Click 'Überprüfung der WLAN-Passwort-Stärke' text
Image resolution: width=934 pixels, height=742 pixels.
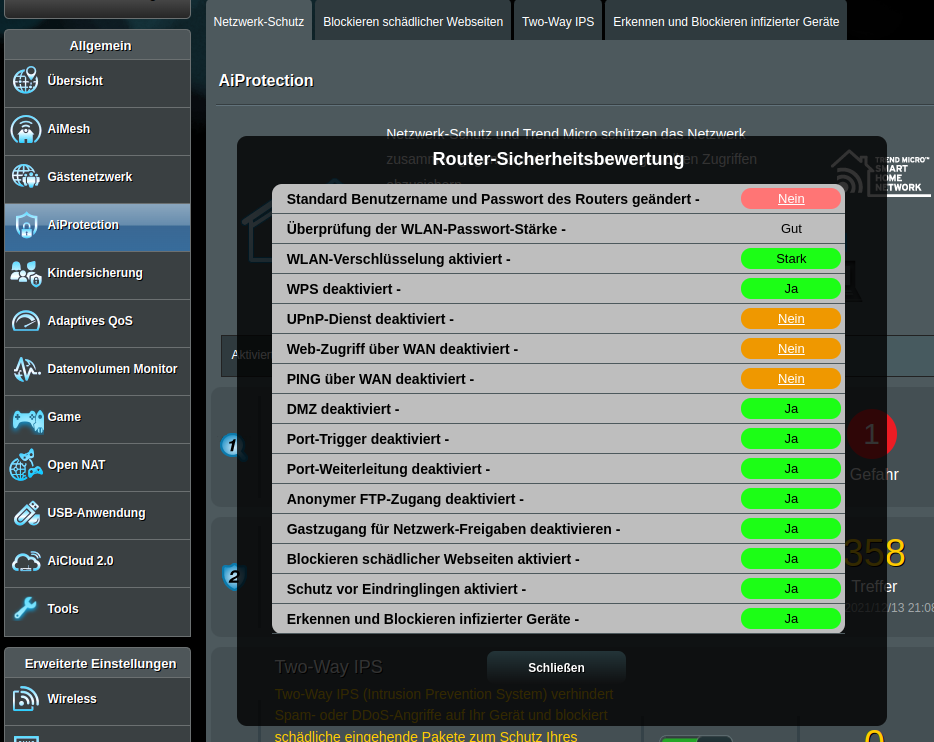pyautogui.click(x=426, y=229)
